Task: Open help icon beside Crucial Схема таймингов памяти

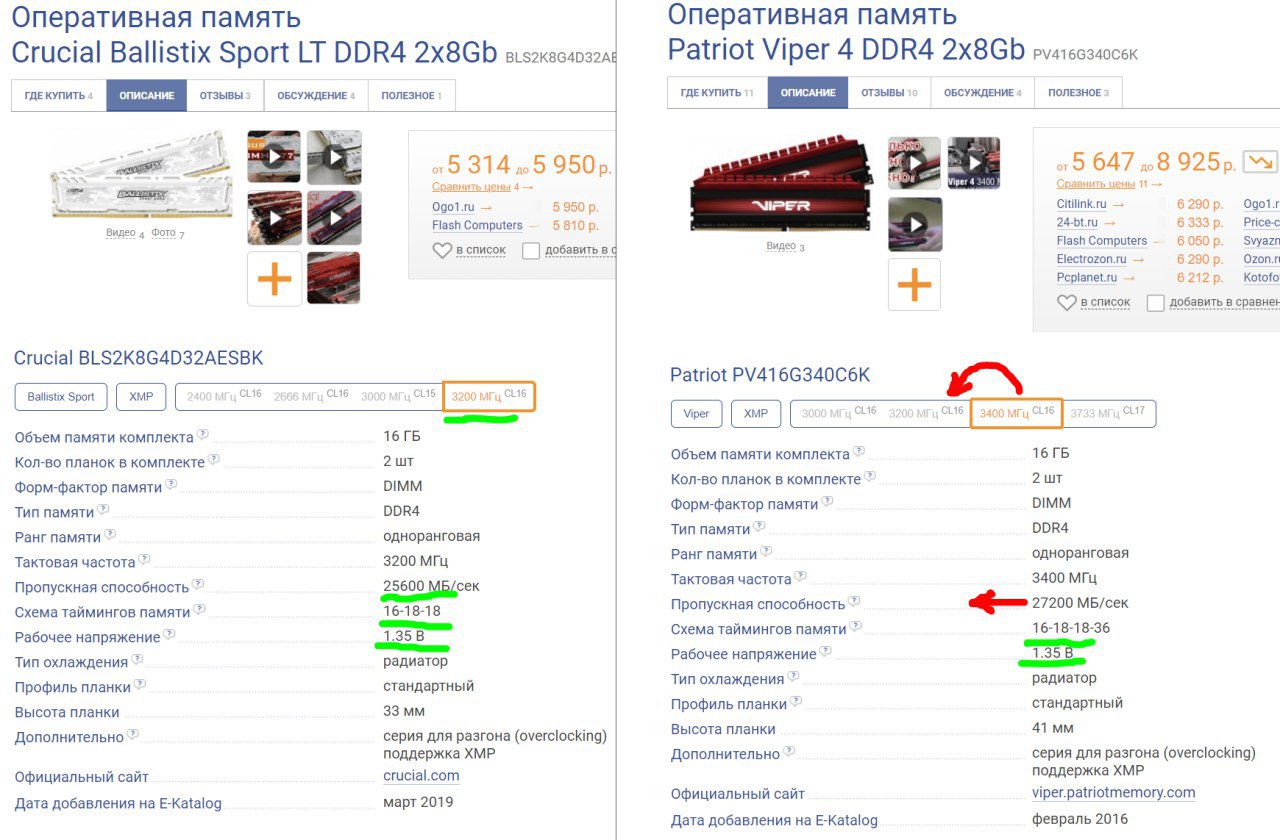Action: pos(200,610)
